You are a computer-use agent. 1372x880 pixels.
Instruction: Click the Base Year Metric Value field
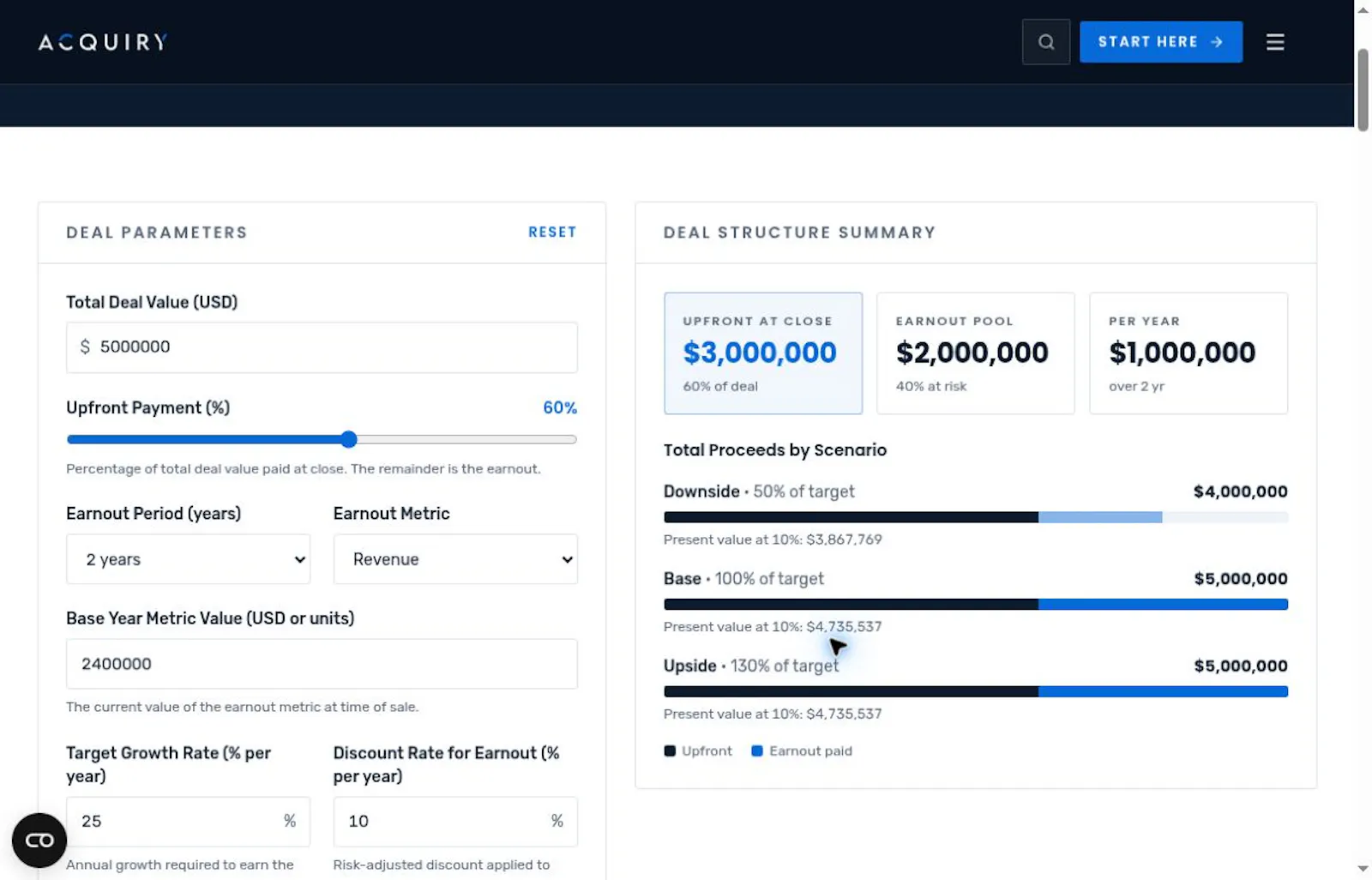322,664
